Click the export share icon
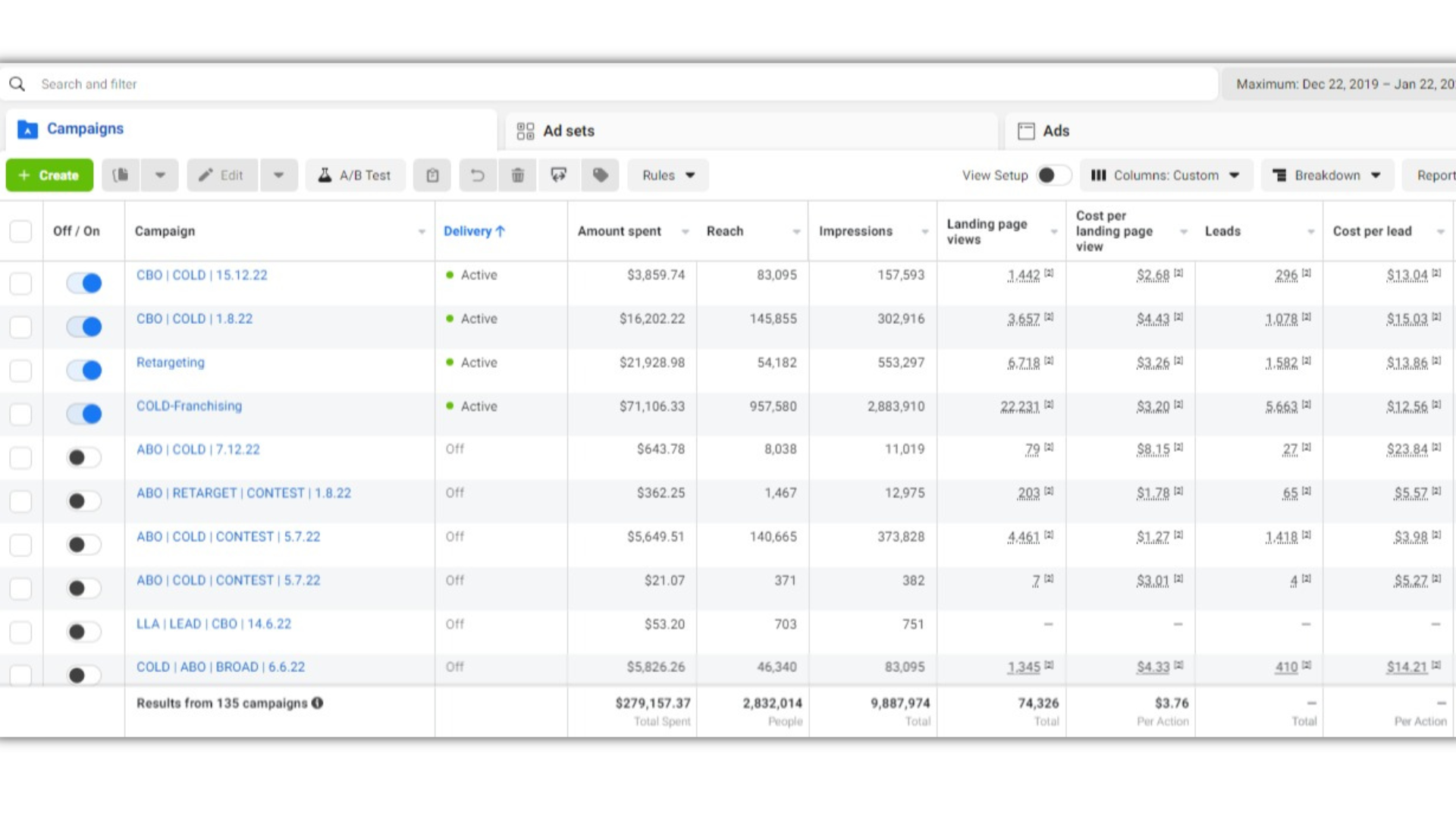Viewport: 1456px width, 819px height. click(x=559, y=175)
